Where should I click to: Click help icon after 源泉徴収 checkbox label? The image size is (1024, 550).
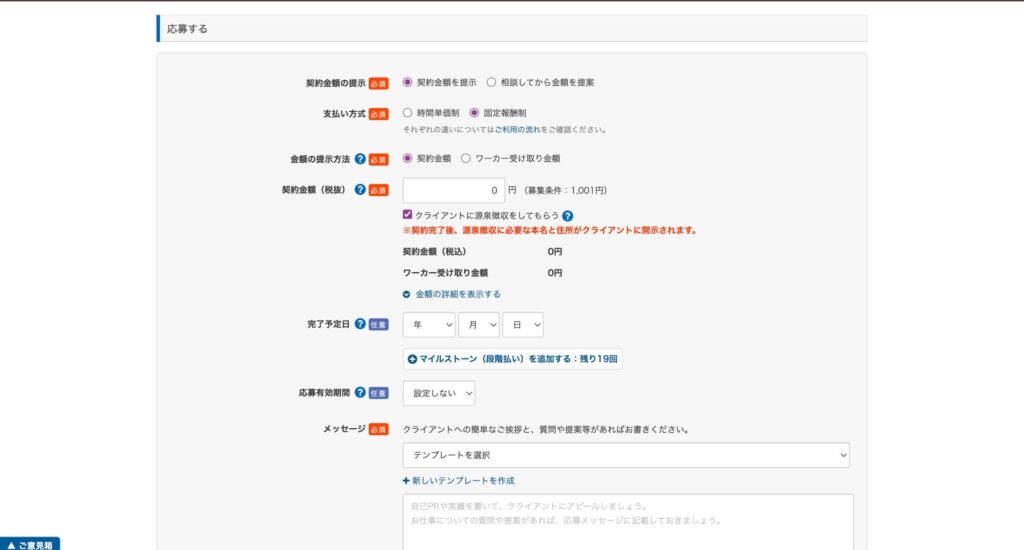tap(567, 215)
